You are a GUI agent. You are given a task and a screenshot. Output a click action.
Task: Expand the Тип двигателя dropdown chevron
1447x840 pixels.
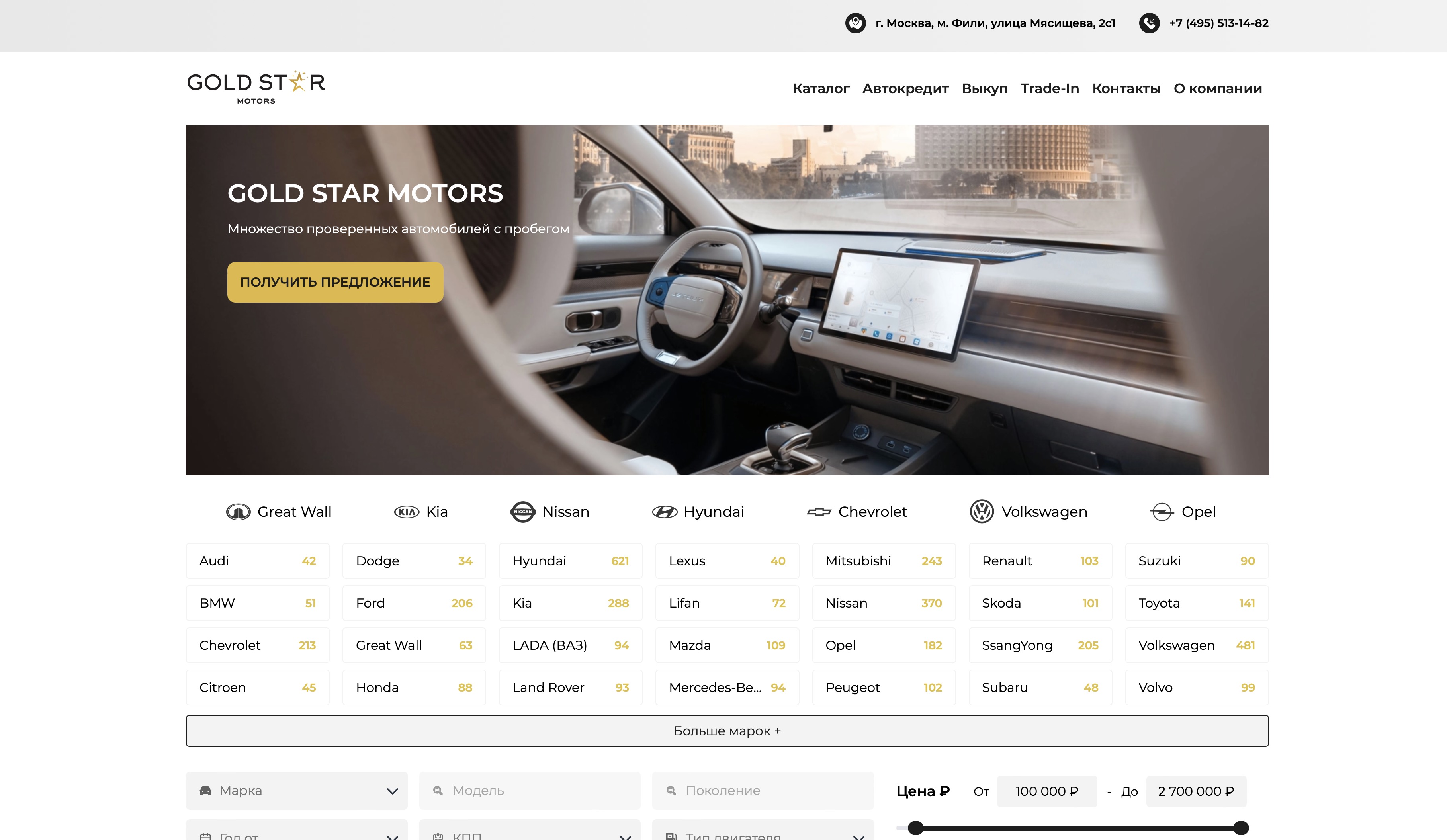point(858,837)
